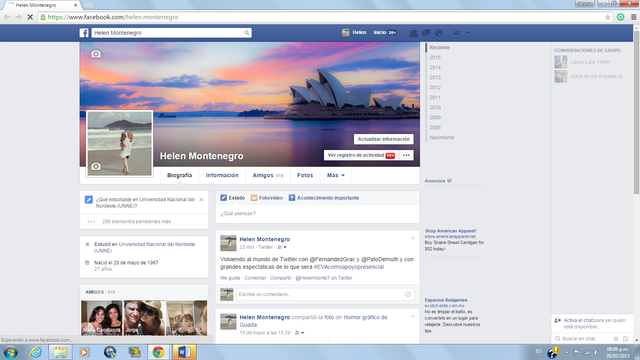Image resolution: width=640 pixels, height=360 pixels.
Task: Click the Inicio link in top bar
Action: tap(385, 33)
